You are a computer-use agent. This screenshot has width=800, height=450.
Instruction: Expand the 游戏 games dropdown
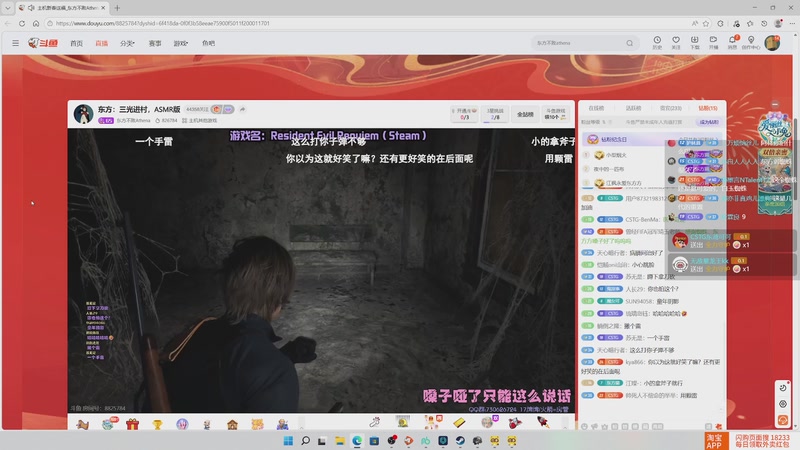[181, 43]
